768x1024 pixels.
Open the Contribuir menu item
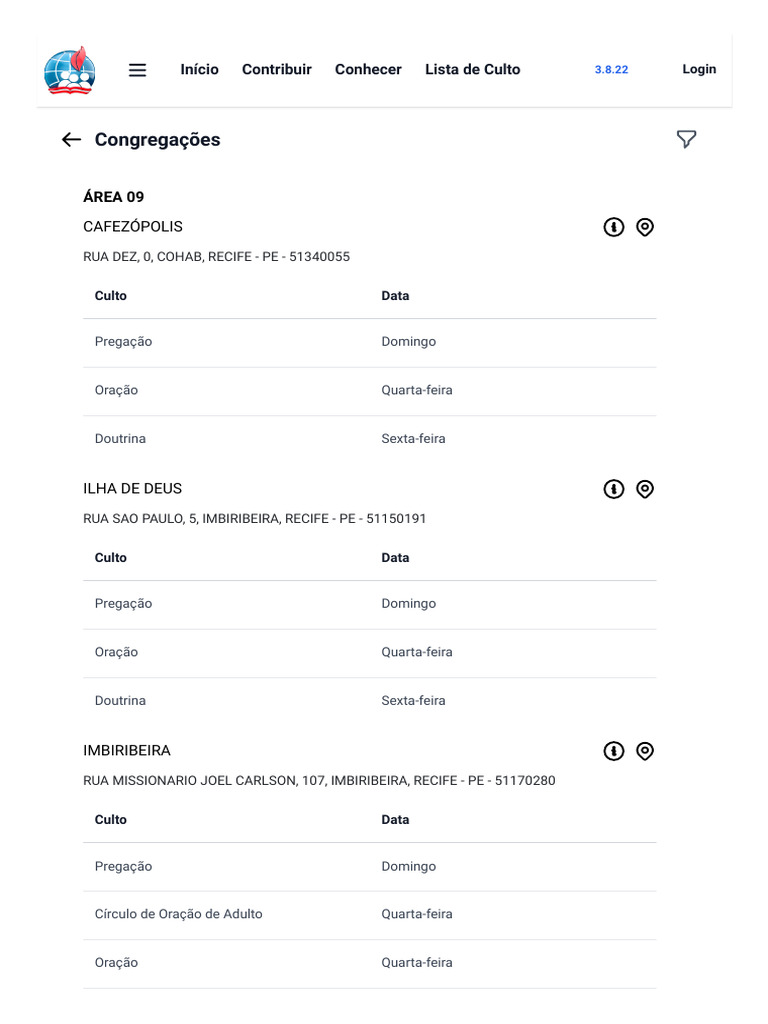point(277,70)
